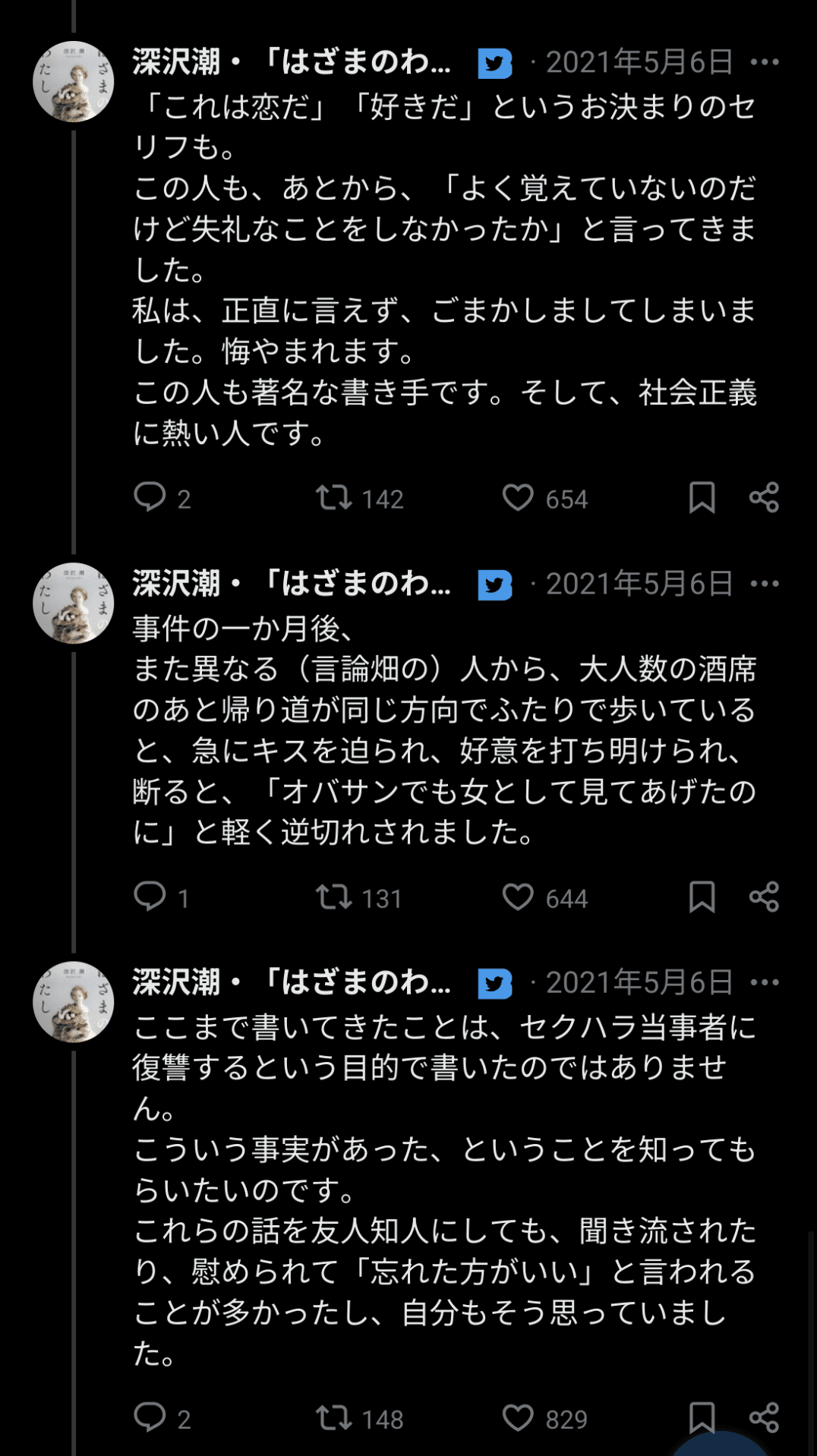The image size is (817, 1456).
Task: Boost the post with 142 reposts
Action: click(334, 498)
